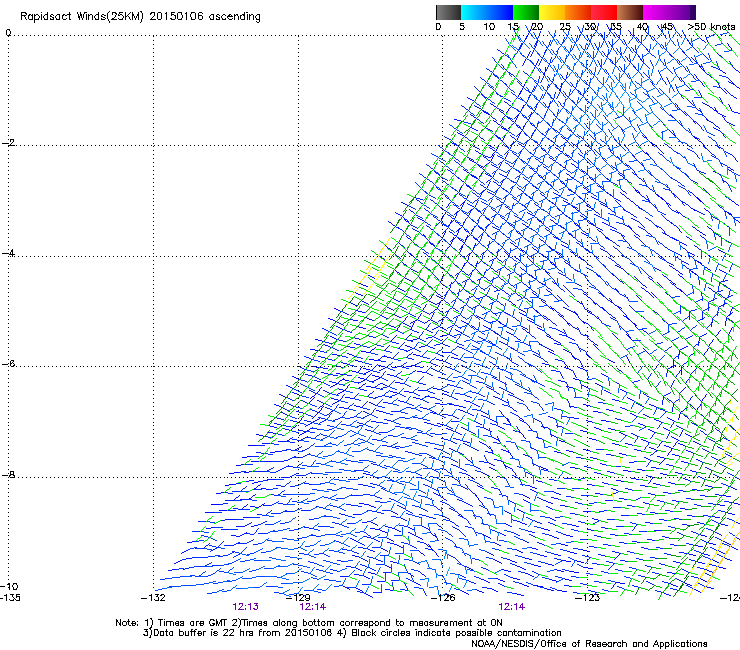Screen dimensions: 740x650
Task: Select the orange 25-30 knots color segment
Action: [x=578, y=12]
